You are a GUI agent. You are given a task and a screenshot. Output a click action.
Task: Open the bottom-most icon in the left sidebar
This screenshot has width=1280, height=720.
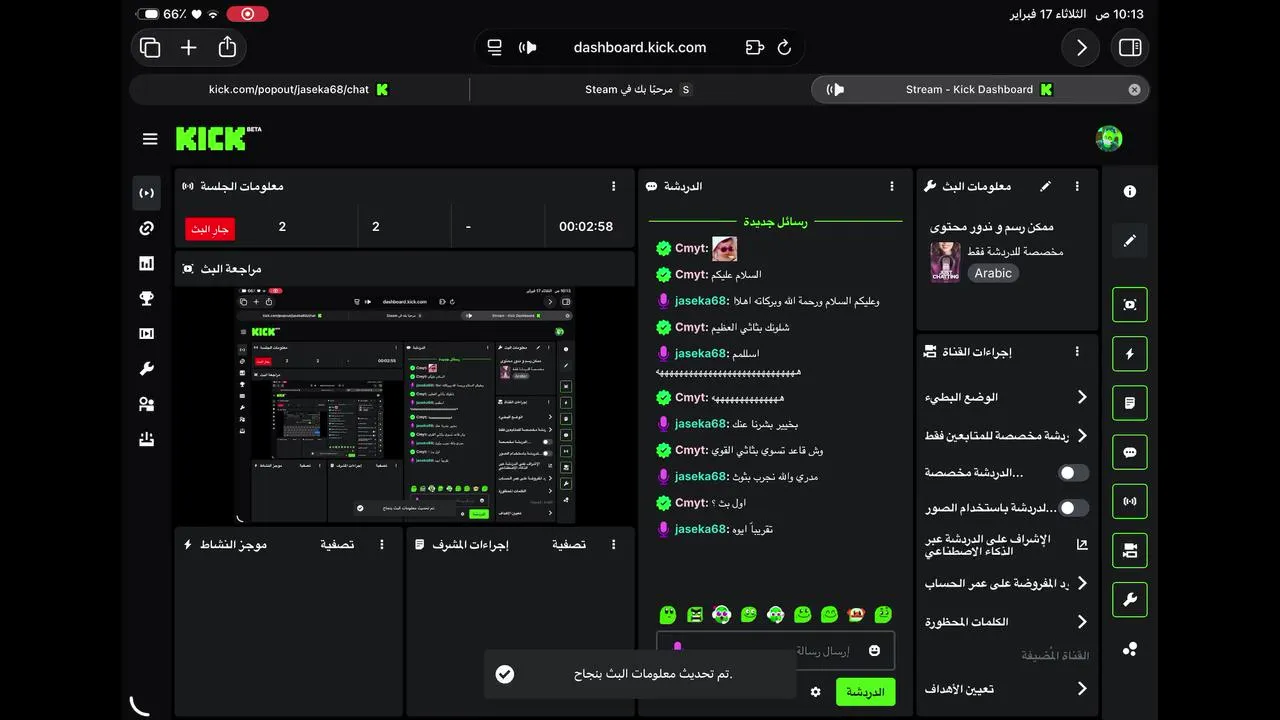[146, 439]
